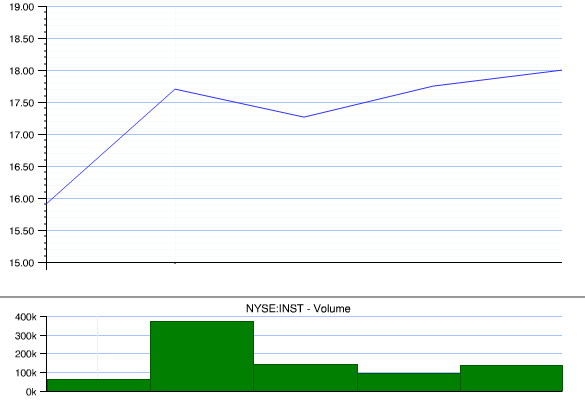Click the third green volume bar
The height and width of the screenshot is (401, 585).
(306, 377)
